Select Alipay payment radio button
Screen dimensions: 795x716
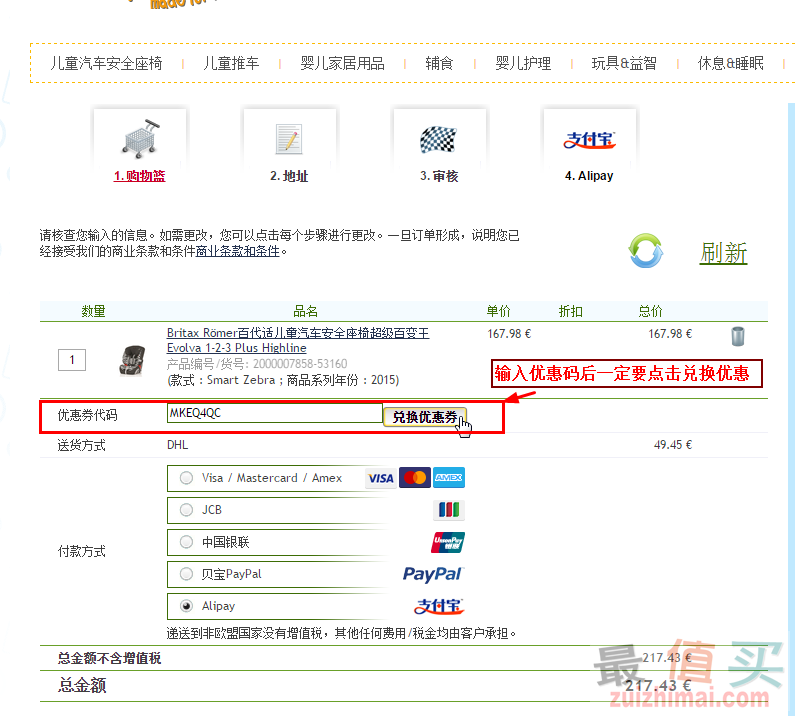(187, 606)
